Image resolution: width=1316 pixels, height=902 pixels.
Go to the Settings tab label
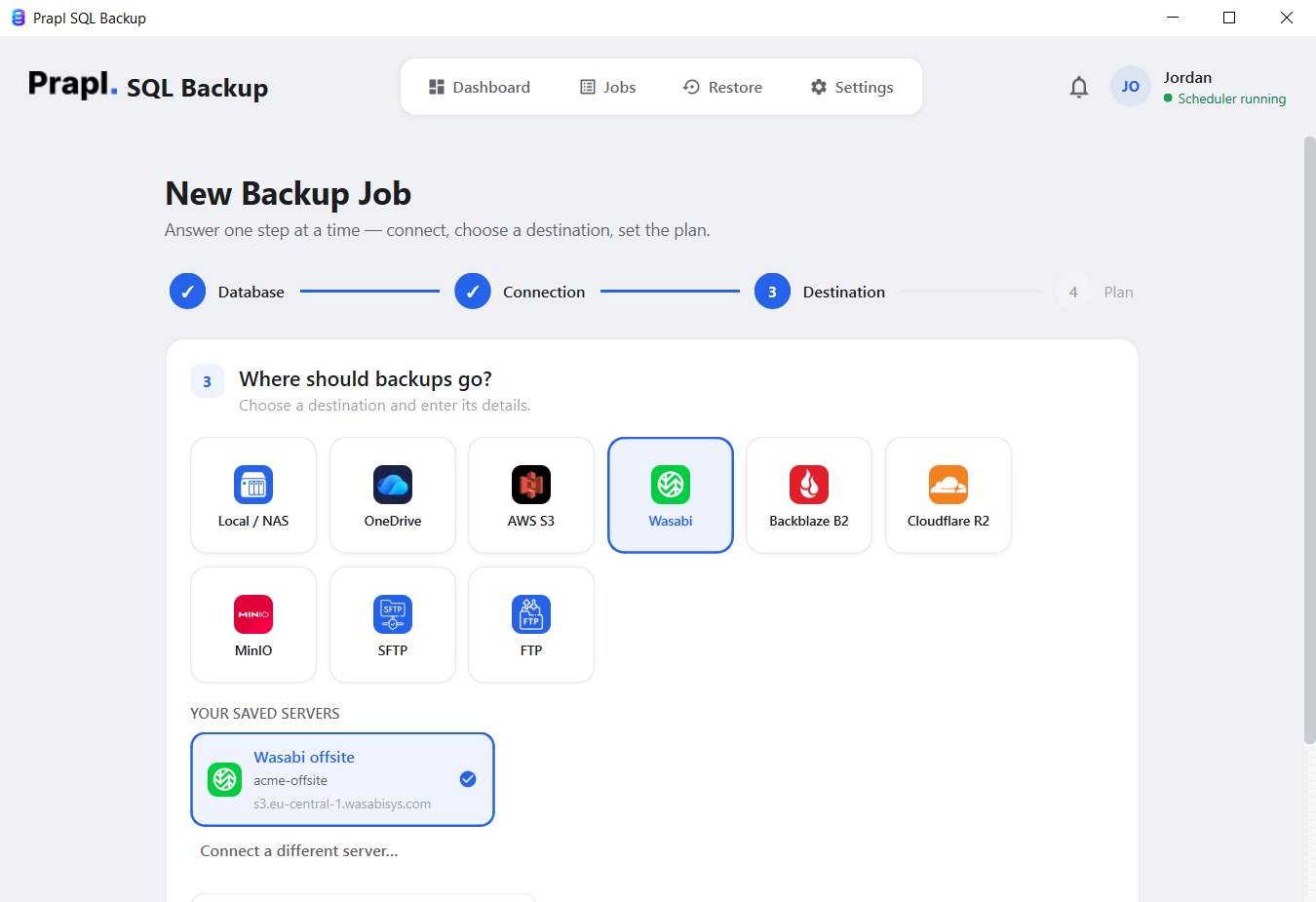tap(864, 87)
